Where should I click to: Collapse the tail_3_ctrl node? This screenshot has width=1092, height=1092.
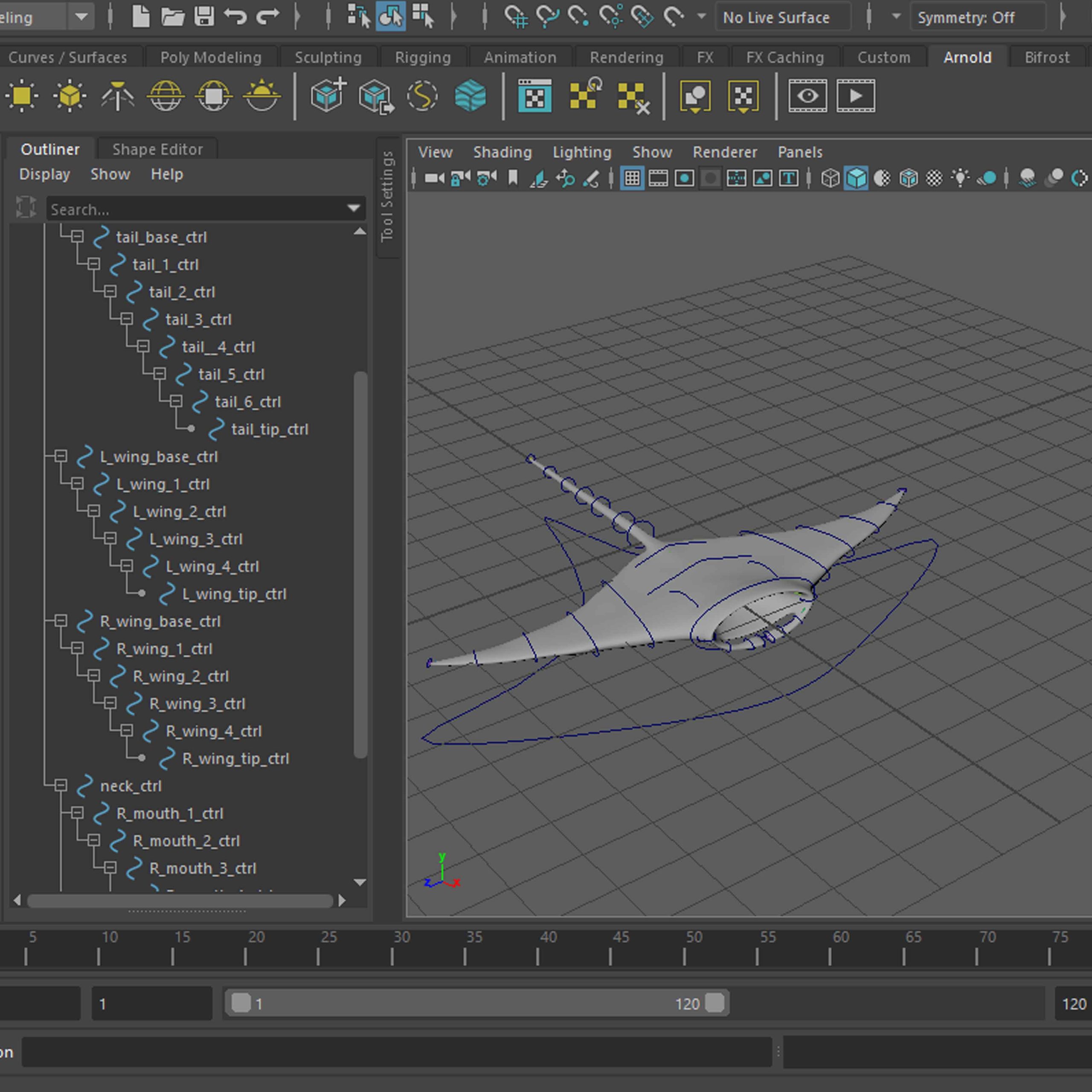[x=127, y=319]
